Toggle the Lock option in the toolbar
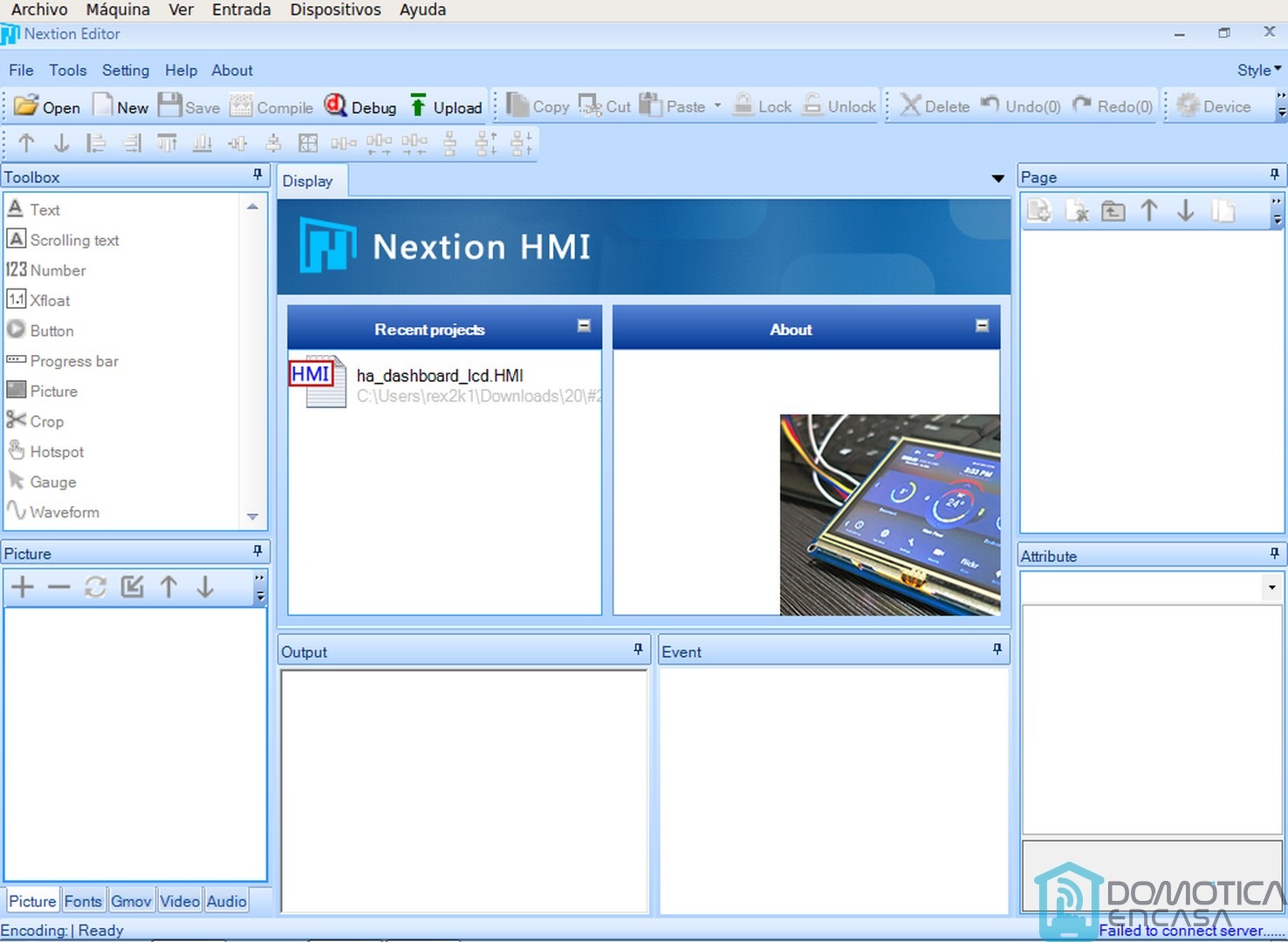 [x=762, y=106]
